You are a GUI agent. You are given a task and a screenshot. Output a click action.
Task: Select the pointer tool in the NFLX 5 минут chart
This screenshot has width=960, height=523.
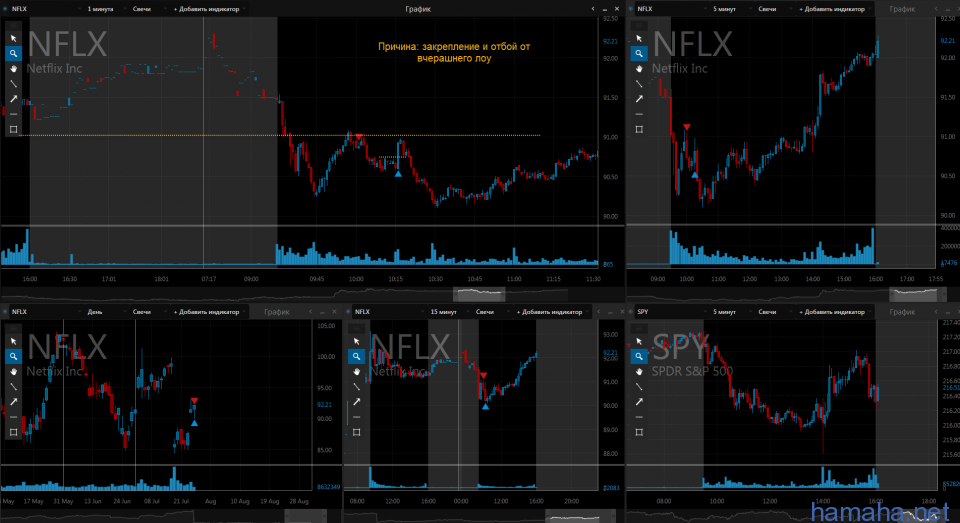click(639, 38)
